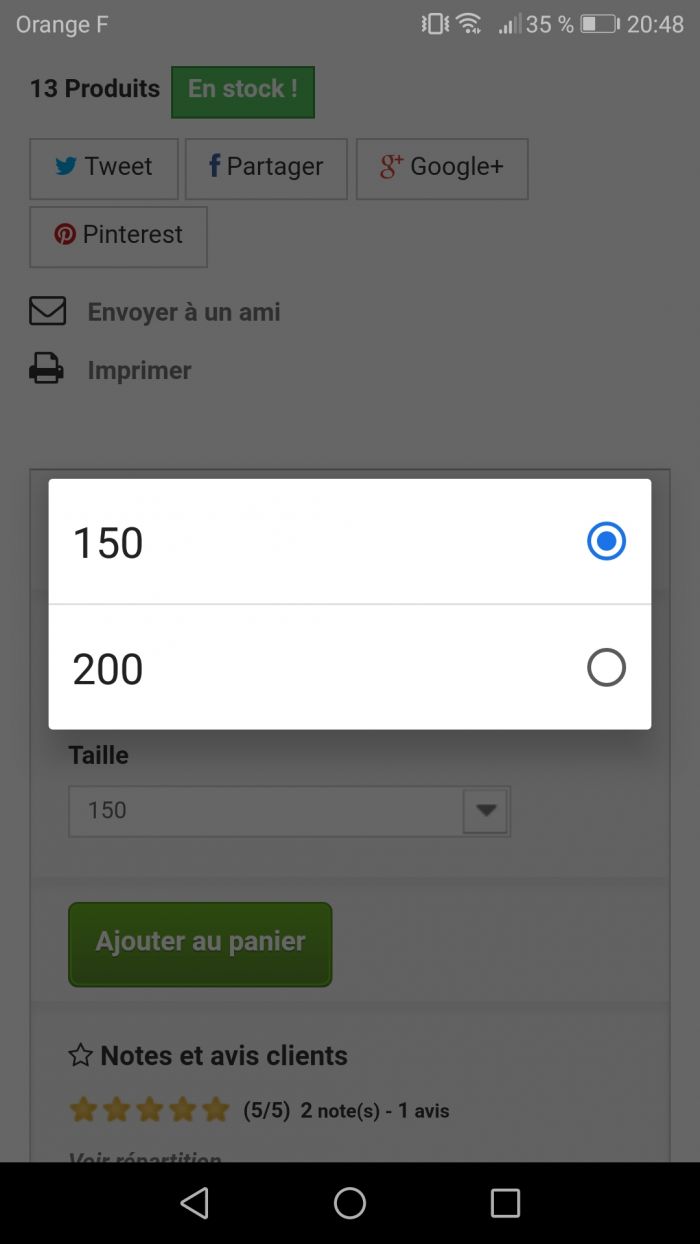Click the printer icon

click(47, 369)
